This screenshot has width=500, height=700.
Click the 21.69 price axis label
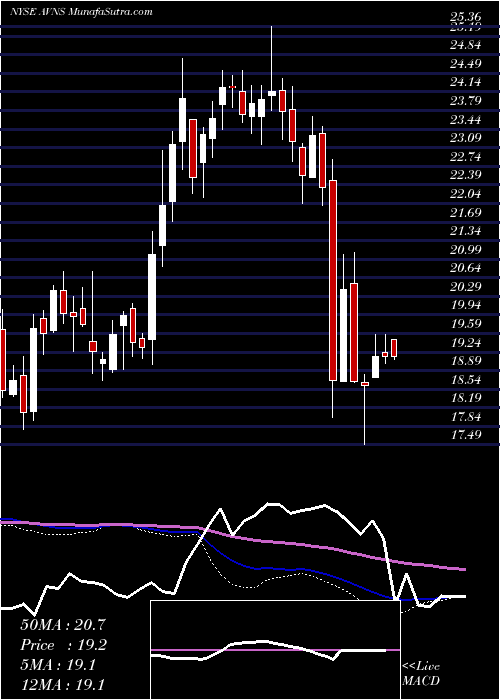click(466, 212)
